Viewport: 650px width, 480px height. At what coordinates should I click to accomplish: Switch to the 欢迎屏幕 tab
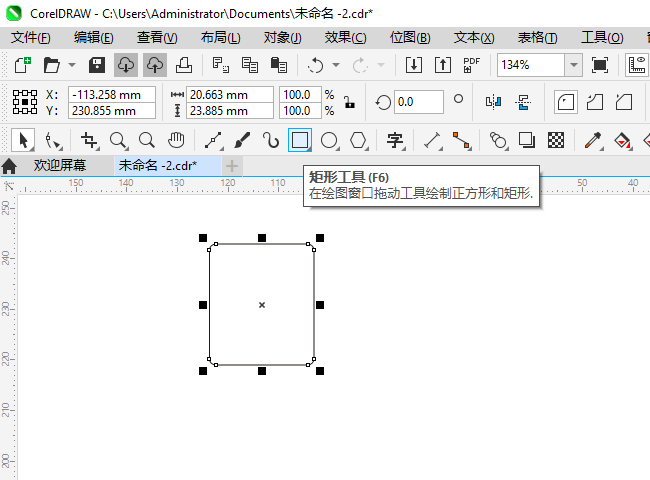click(60, 166)
